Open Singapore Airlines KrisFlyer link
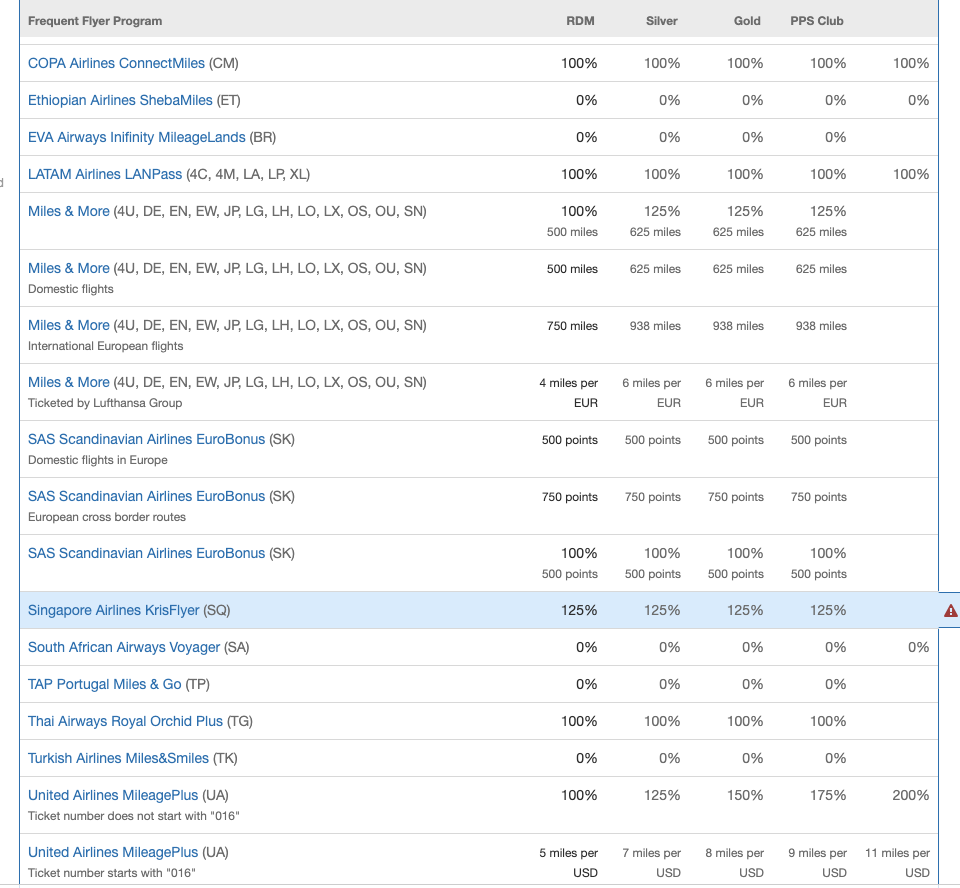 pyautogui.click(x=113, y=610)
